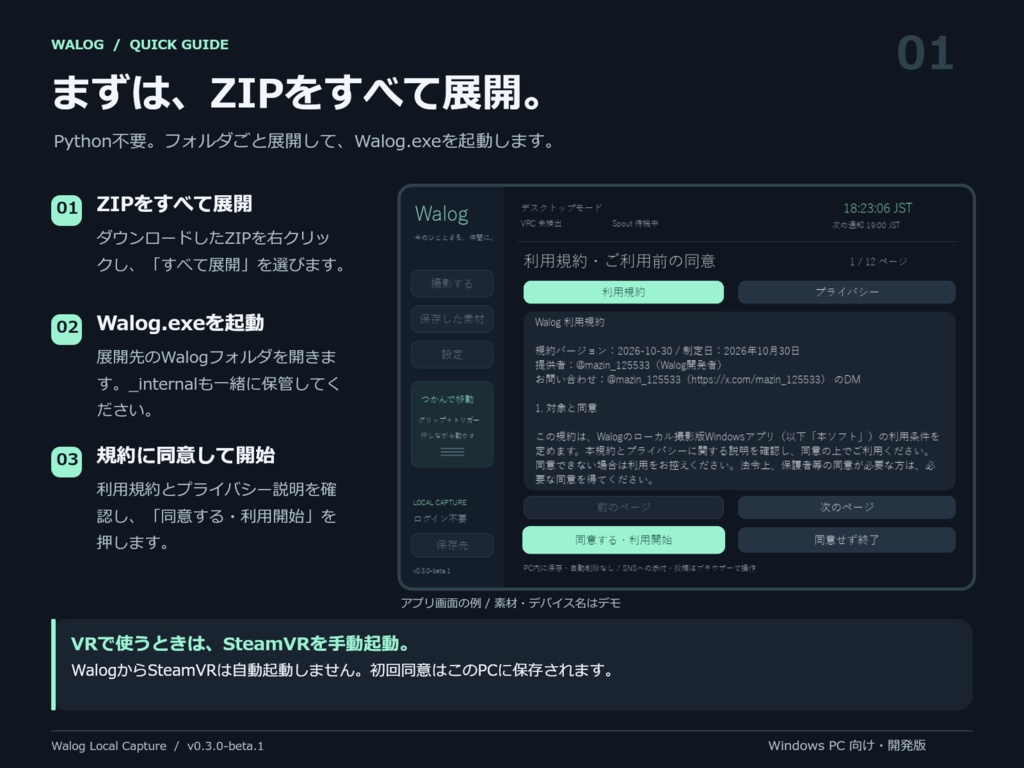Click the Walog.exeを起動 step title
The width and height of the screenshot is (1024, 768).
(180, 323)
